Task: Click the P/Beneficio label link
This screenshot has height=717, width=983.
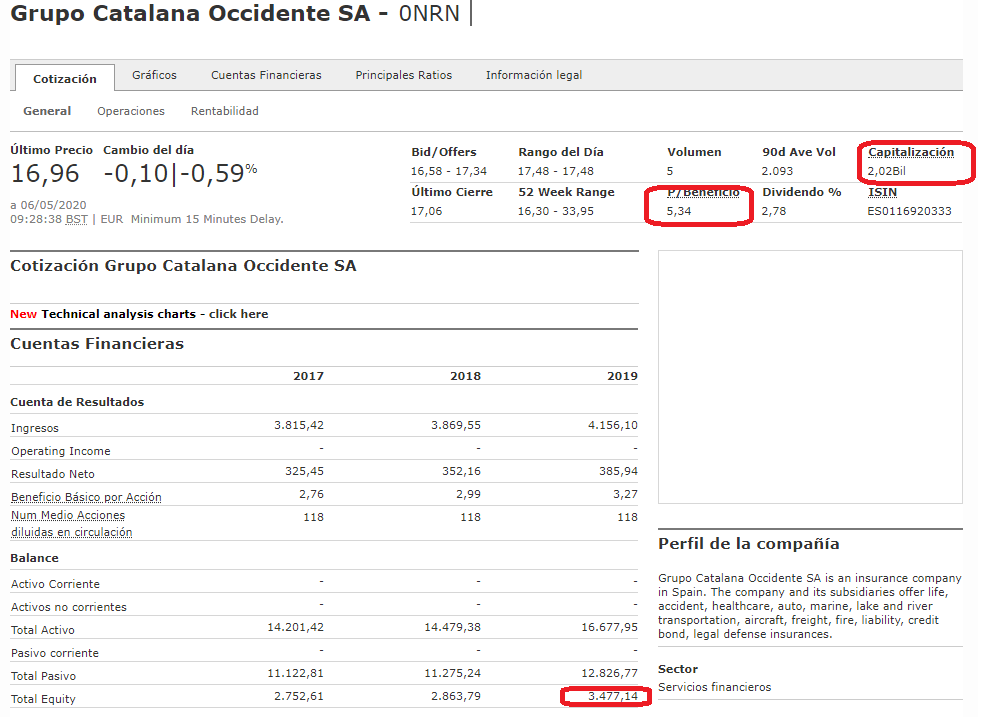Action: [703, 192]
